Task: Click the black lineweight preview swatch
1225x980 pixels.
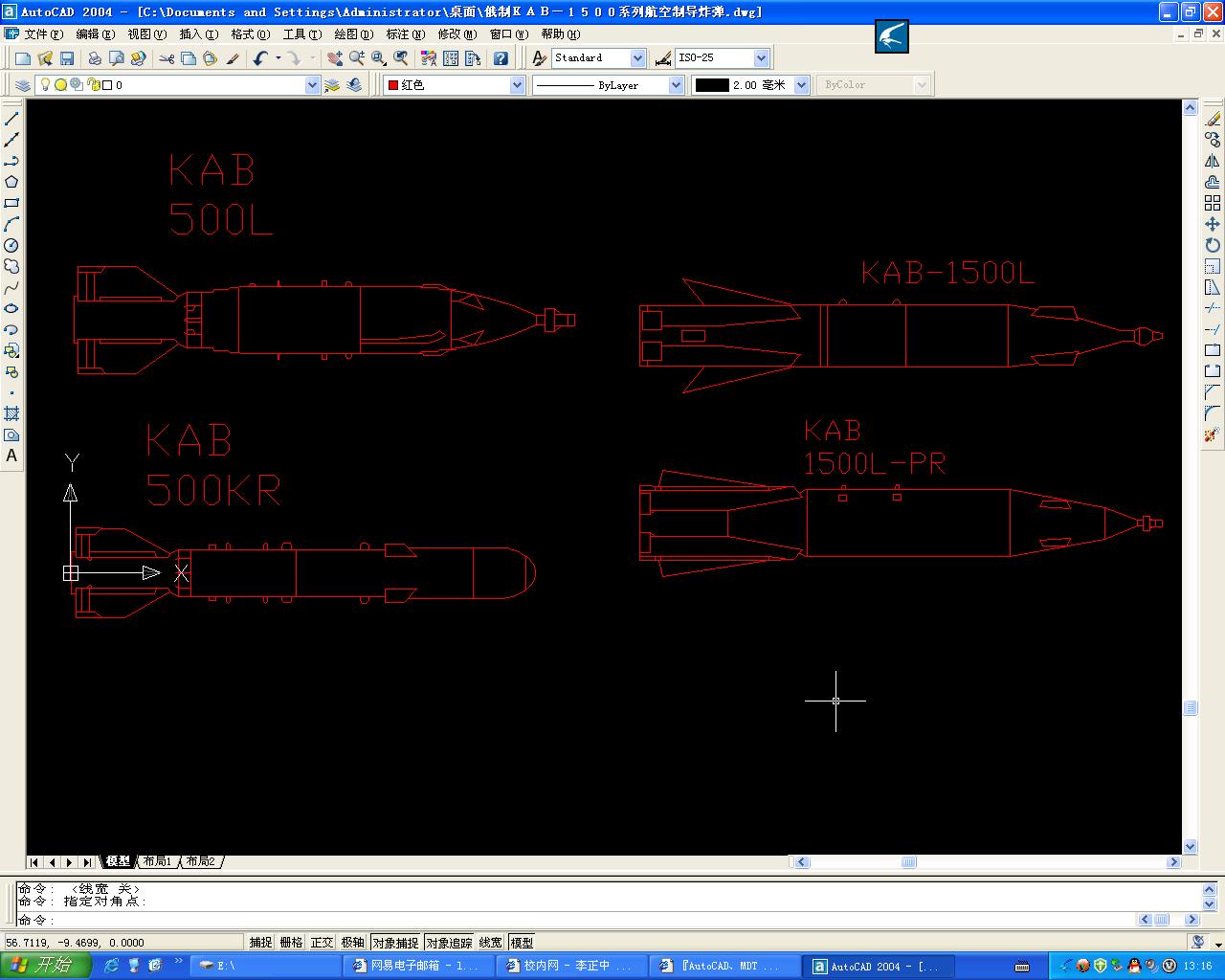Action: click(x=711, y=85)
